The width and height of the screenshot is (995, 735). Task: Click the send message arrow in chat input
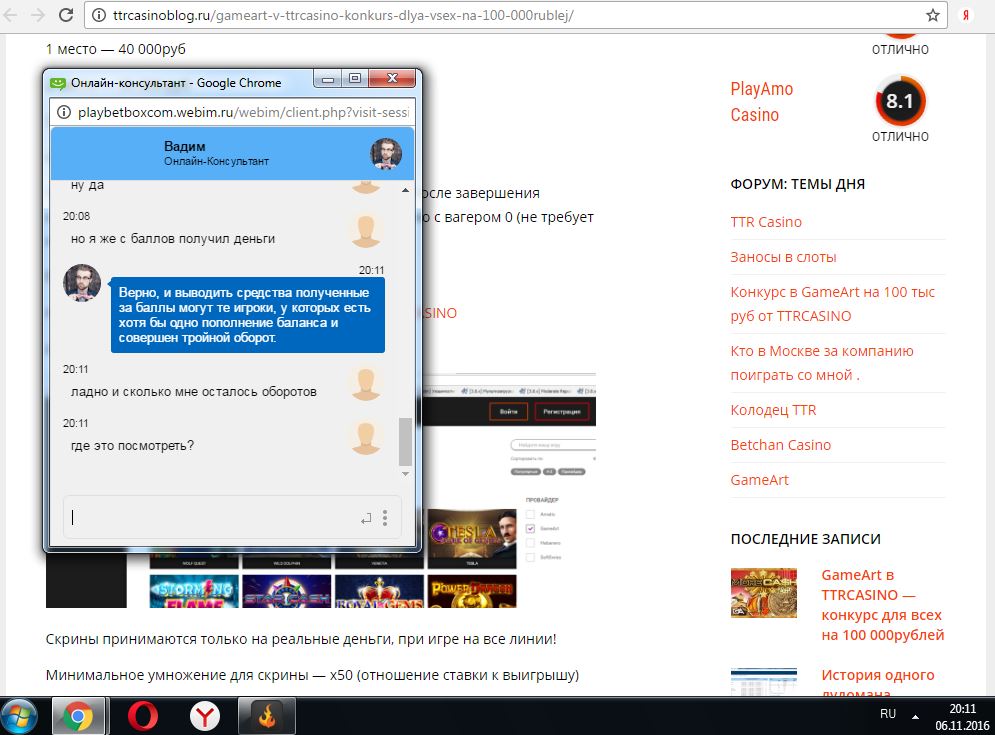pyautogui.click(x=366, y=519)
